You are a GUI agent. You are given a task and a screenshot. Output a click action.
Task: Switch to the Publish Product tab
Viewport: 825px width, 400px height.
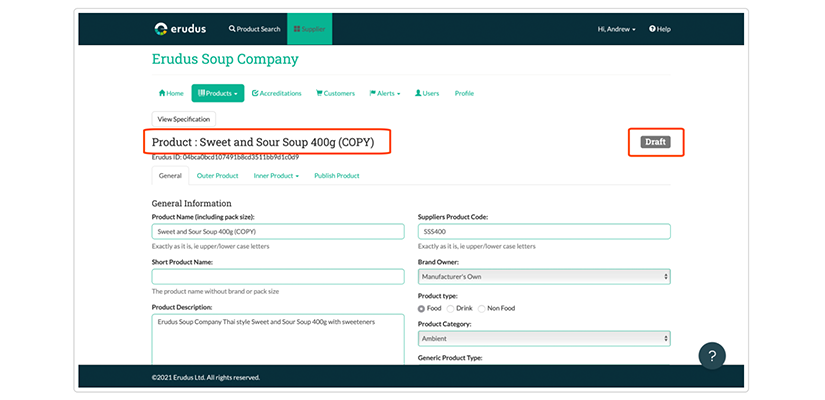(x=337, y=176)
